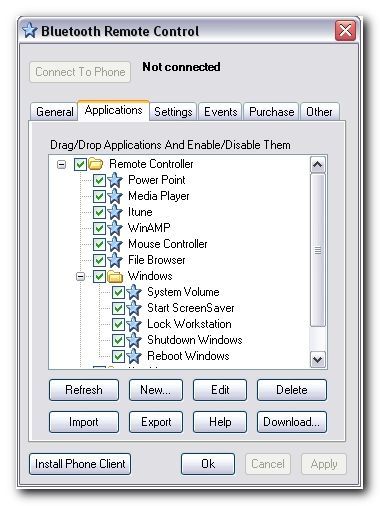380x506 pixels.
Task: Click the scroll down arrow of the tree
Action: click(x=318, y=359)
